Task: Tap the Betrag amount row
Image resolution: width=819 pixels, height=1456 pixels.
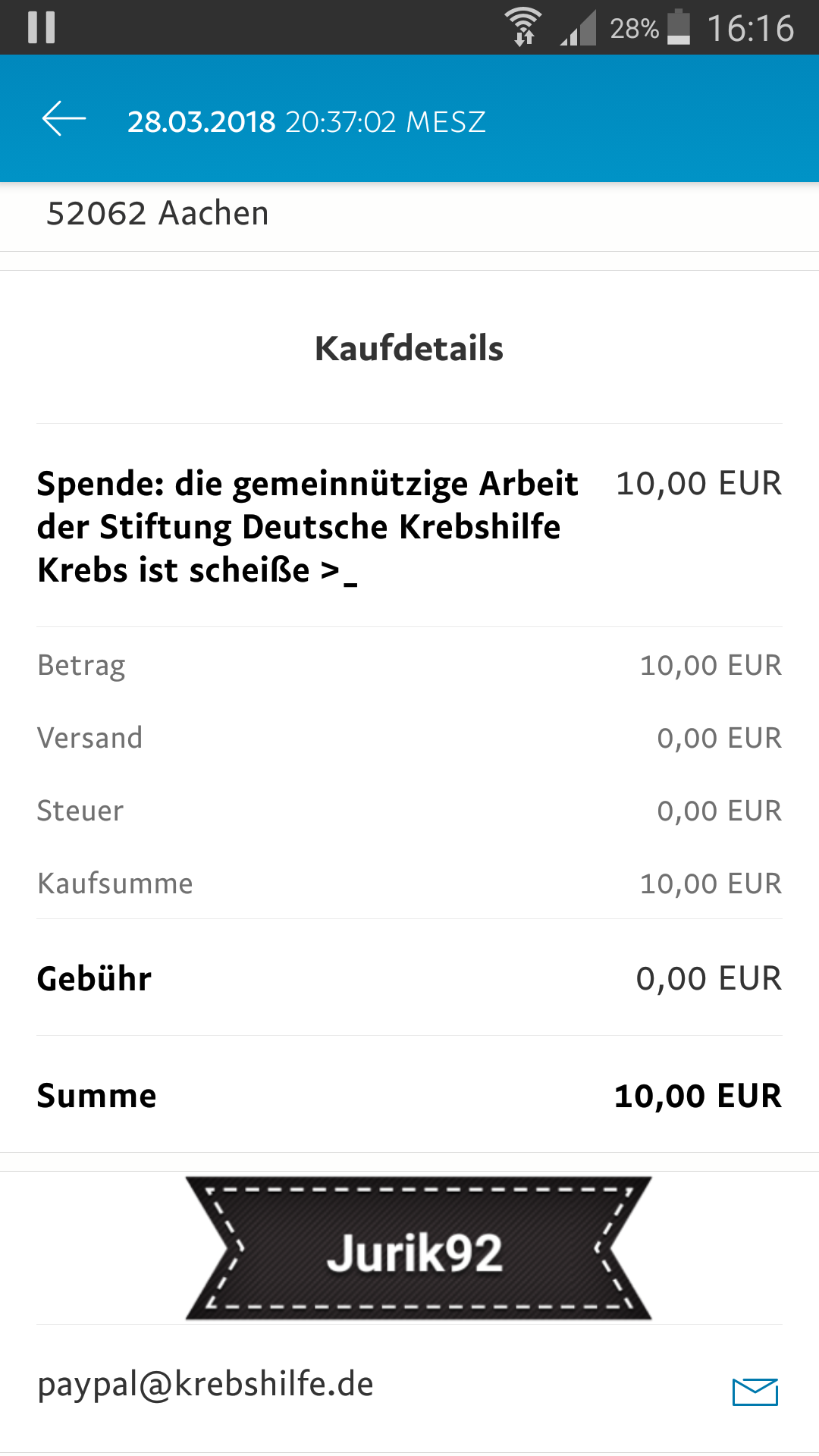Action: click(x=409, y=665)
